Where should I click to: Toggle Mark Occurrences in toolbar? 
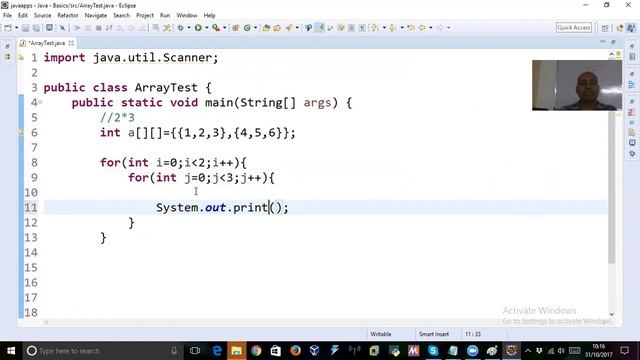tap(321, 28)
